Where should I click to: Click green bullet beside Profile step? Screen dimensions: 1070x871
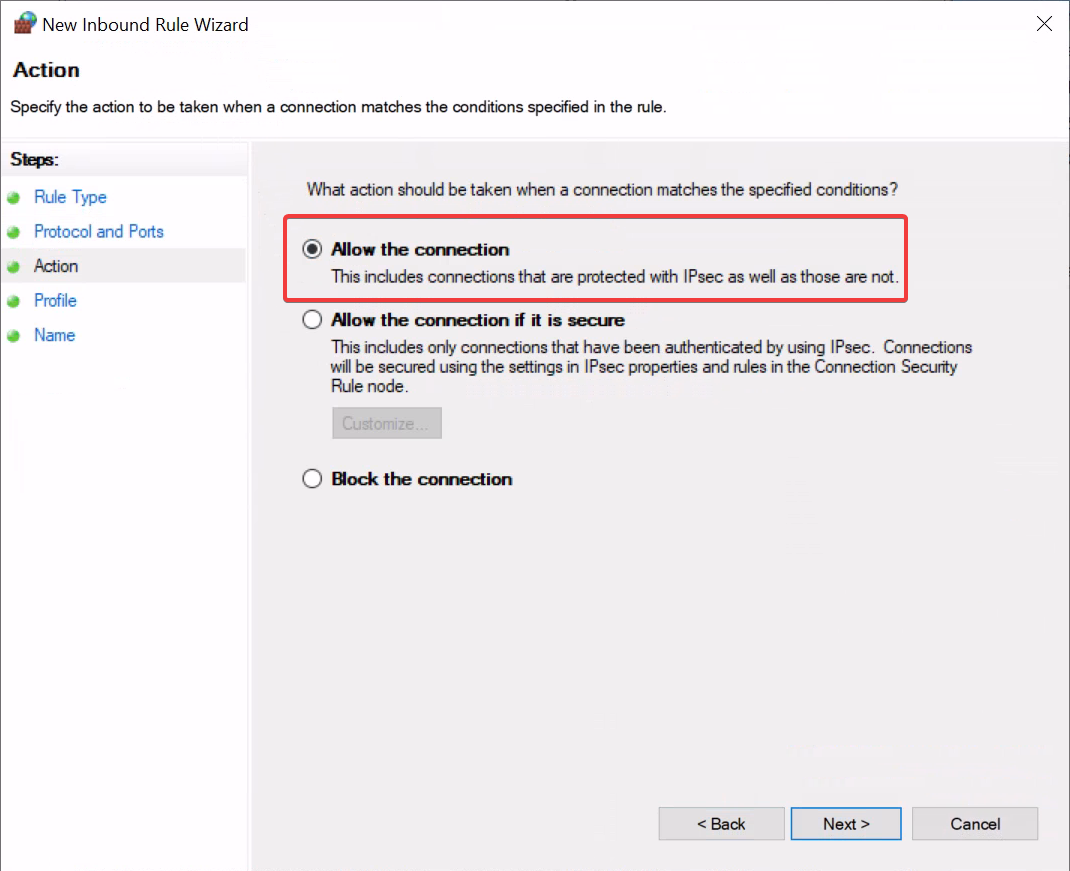[14, 301]
